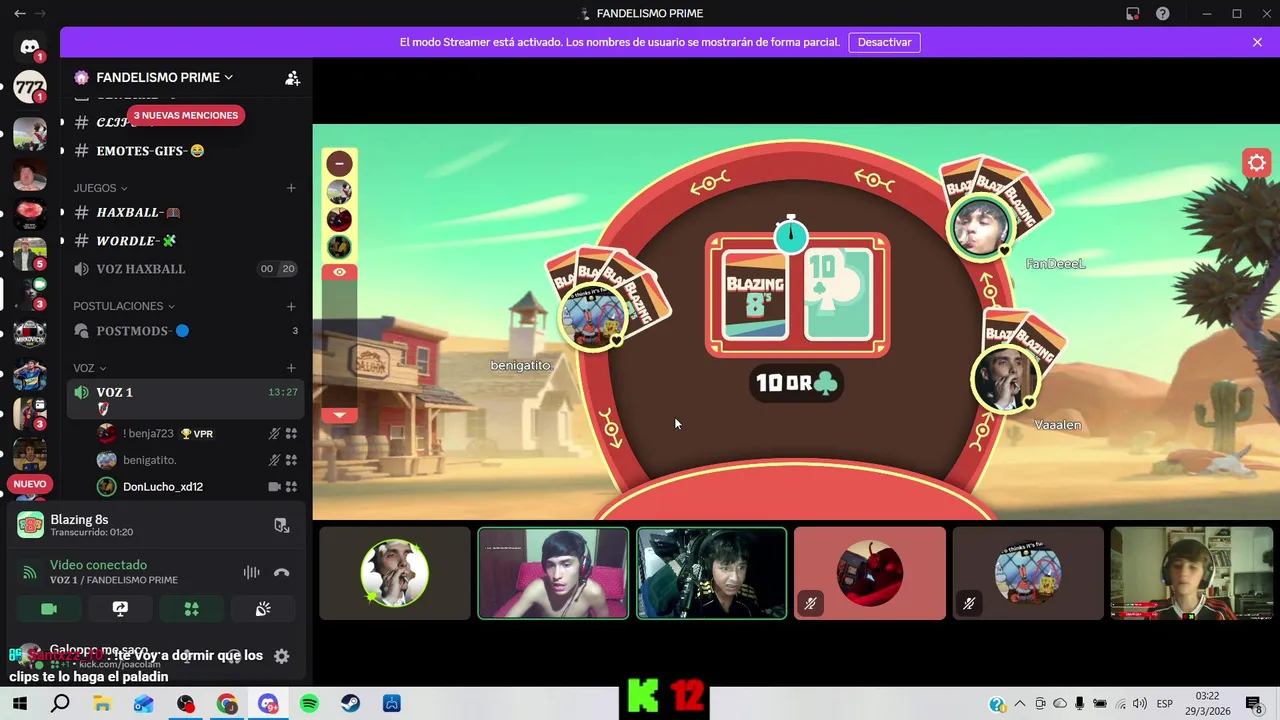Screen dimensions: 1280x720
Task: Open Windows search on the taskbar
Action: [x=60, y=704]
